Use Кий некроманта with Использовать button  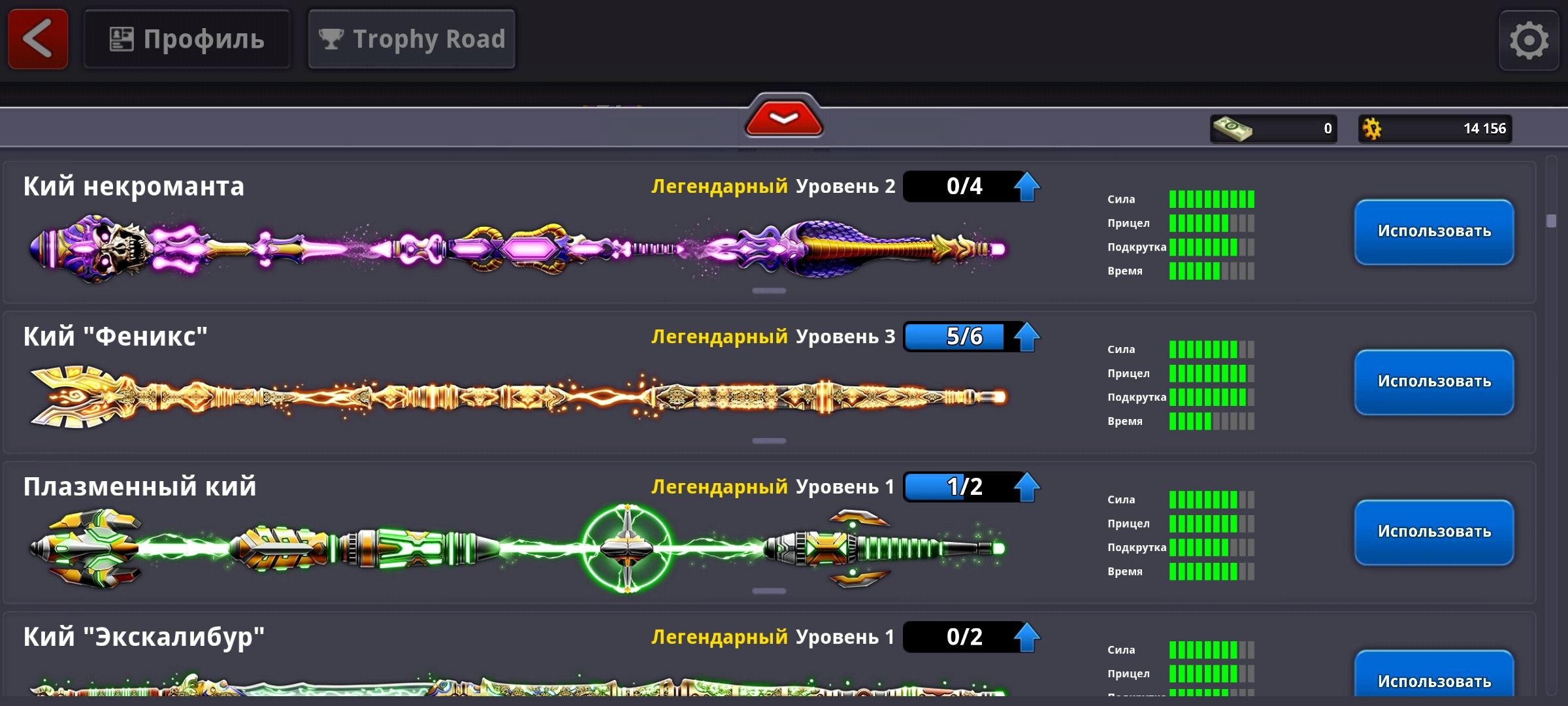(1434, 231)
